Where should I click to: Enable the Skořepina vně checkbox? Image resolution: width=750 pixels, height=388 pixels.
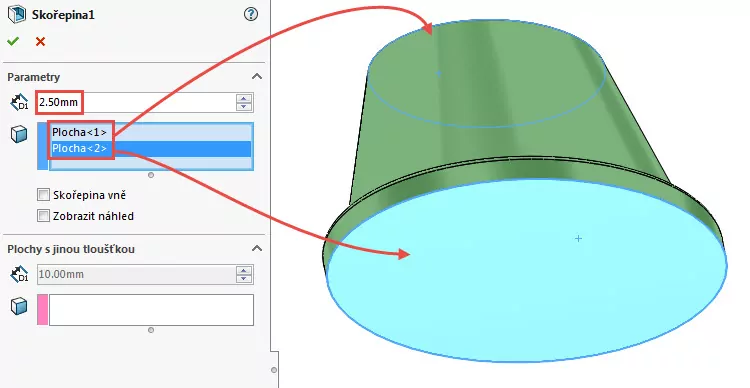click(x=44, y=195)
